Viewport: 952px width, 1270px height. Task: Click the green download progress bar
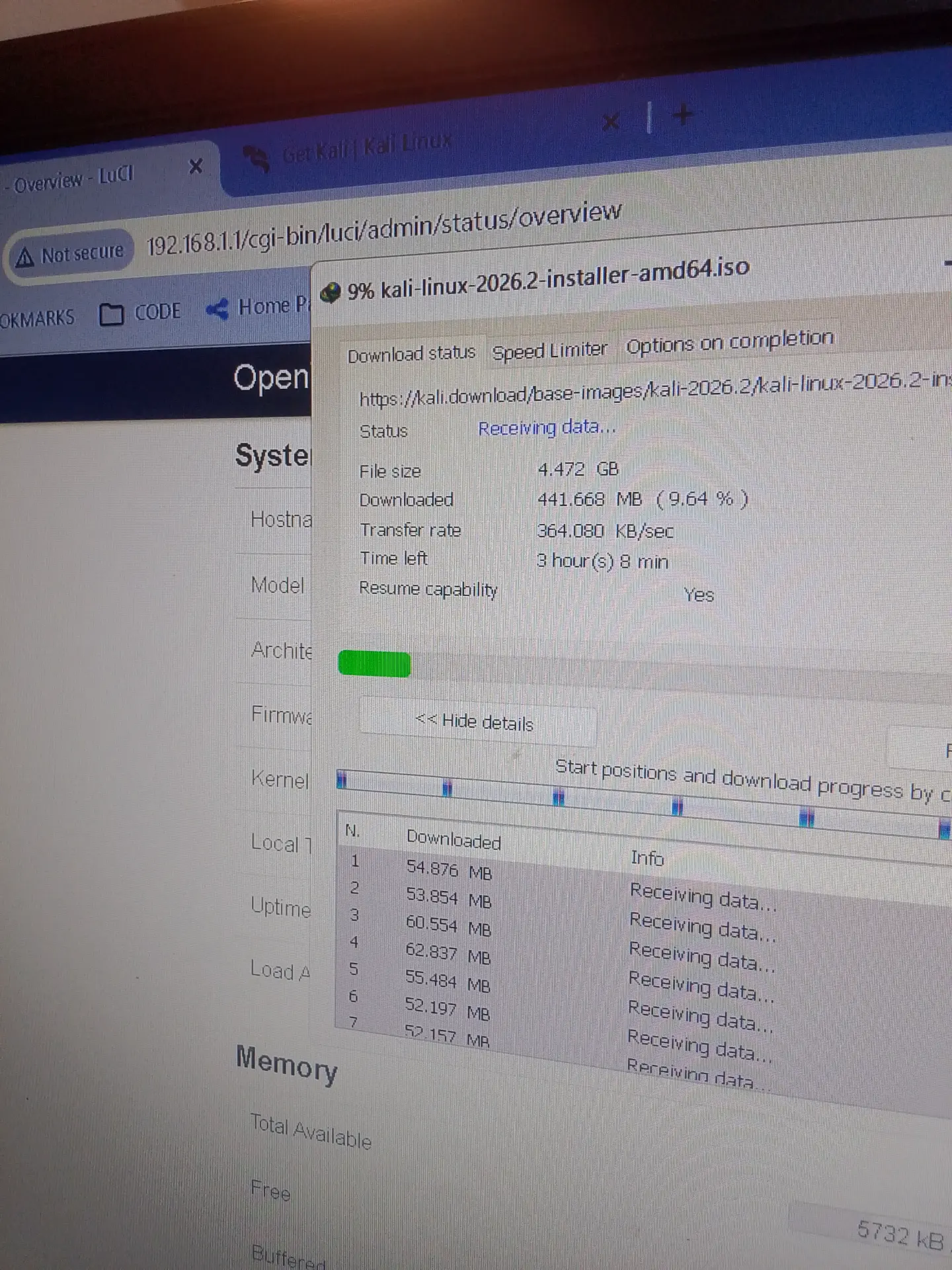[374, 664]
